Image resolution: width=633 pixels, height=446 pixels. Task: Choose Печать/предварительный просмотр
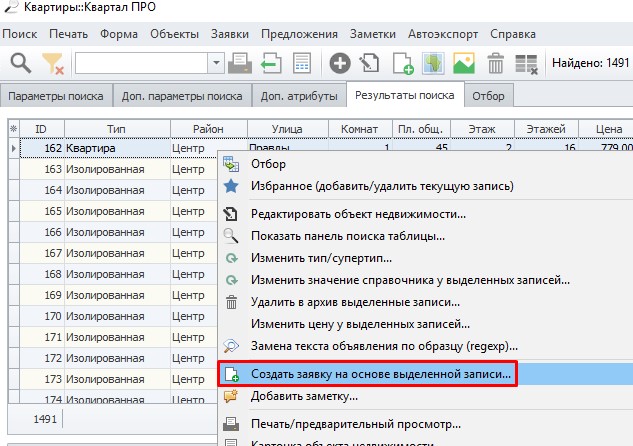[x=425, y=424]
